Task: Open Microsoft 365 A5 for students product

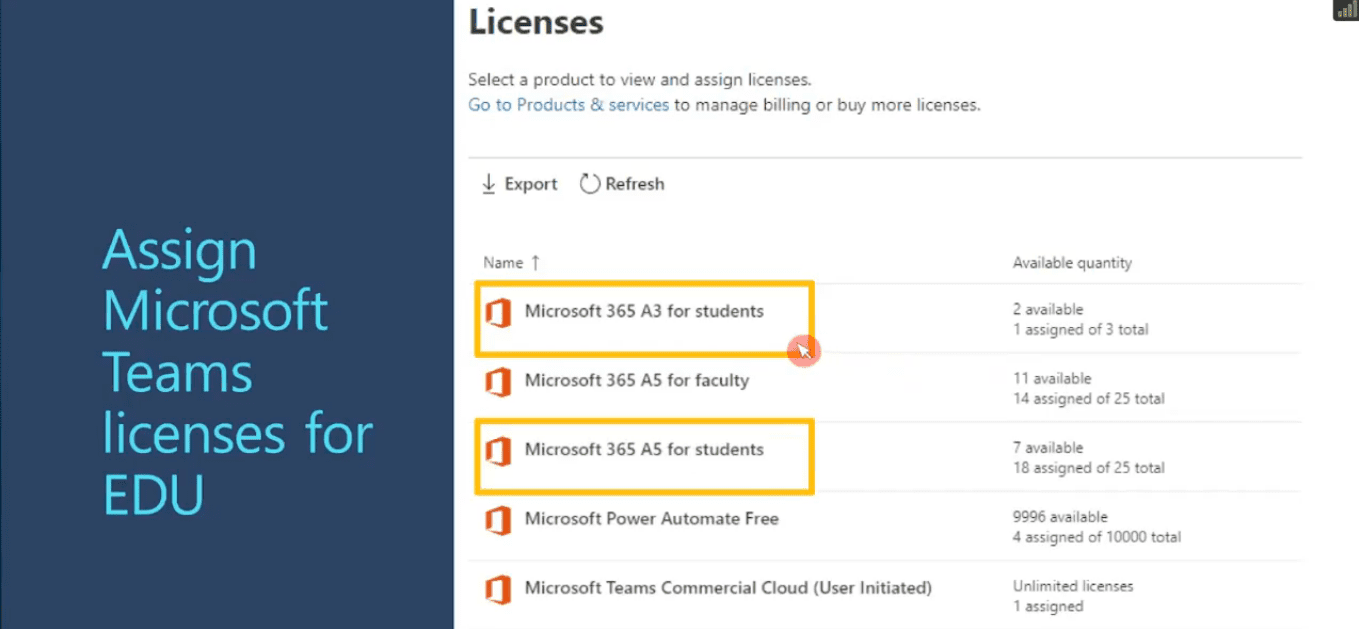Action: 644,449
